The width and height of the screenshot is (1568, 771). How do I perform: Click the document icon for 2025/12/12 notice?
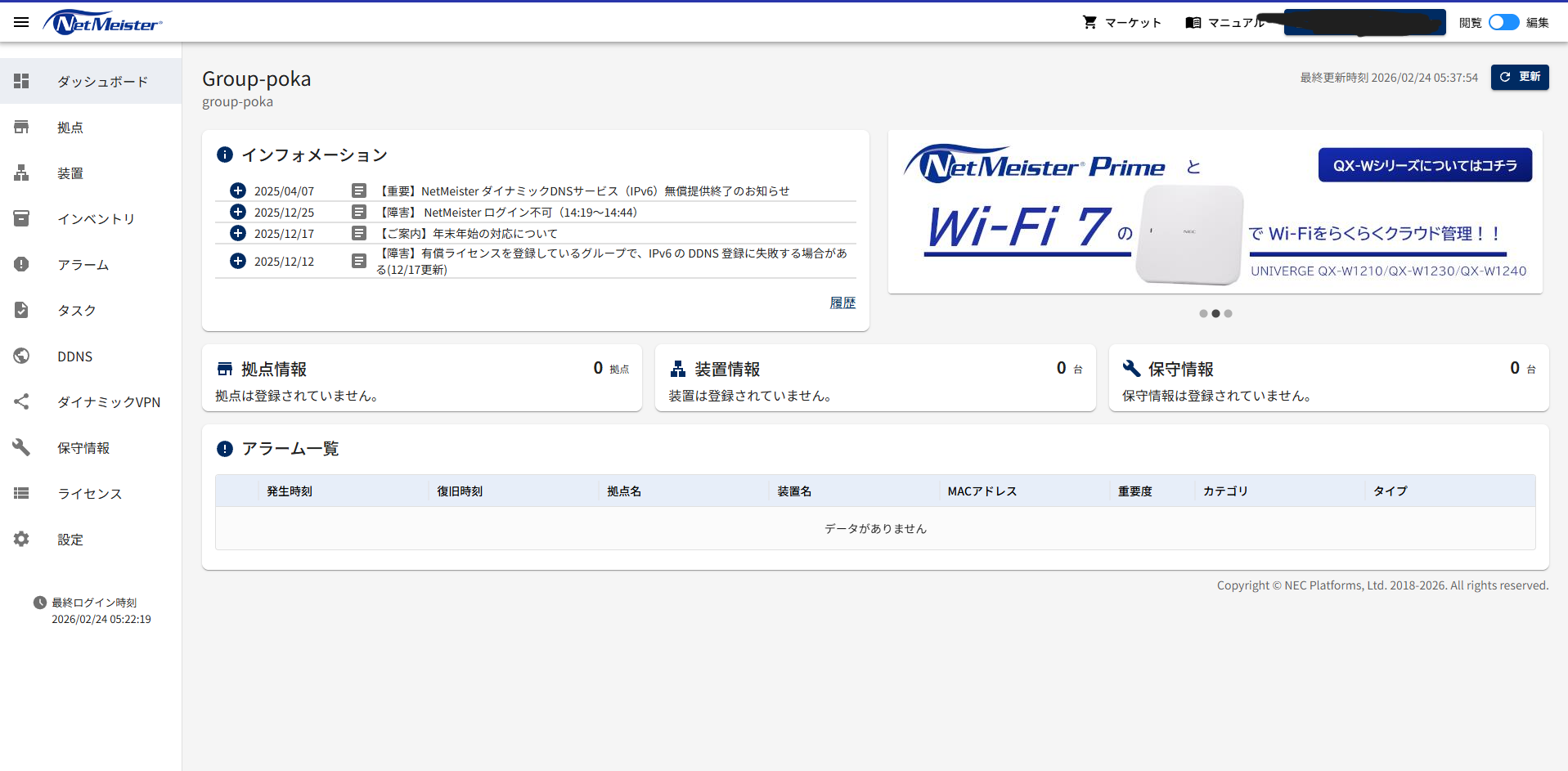pyautogui.click(x=358, y=261)
